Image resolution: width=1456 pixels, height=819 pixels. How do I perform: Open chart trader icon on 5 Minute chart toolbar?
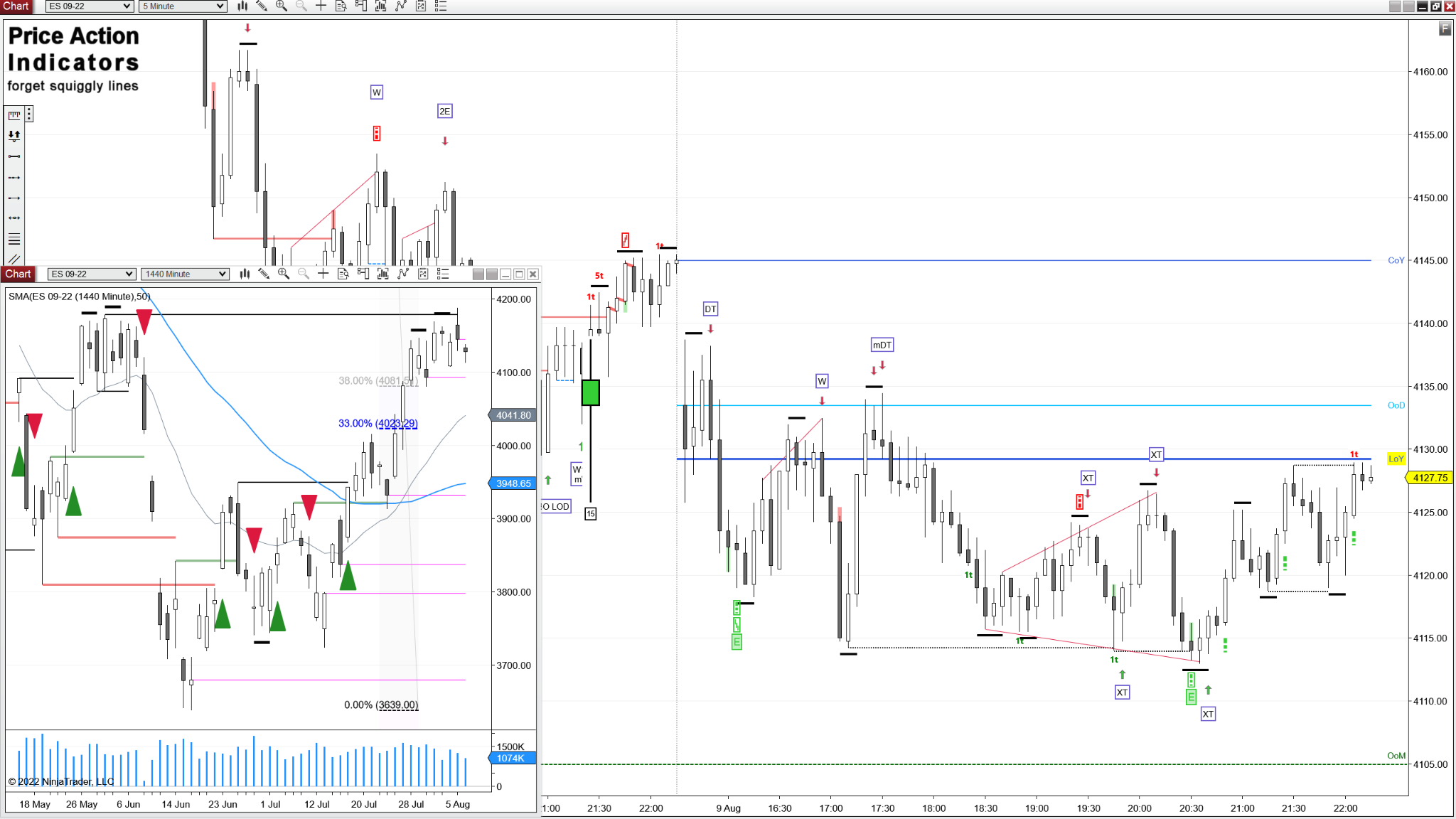361,6
